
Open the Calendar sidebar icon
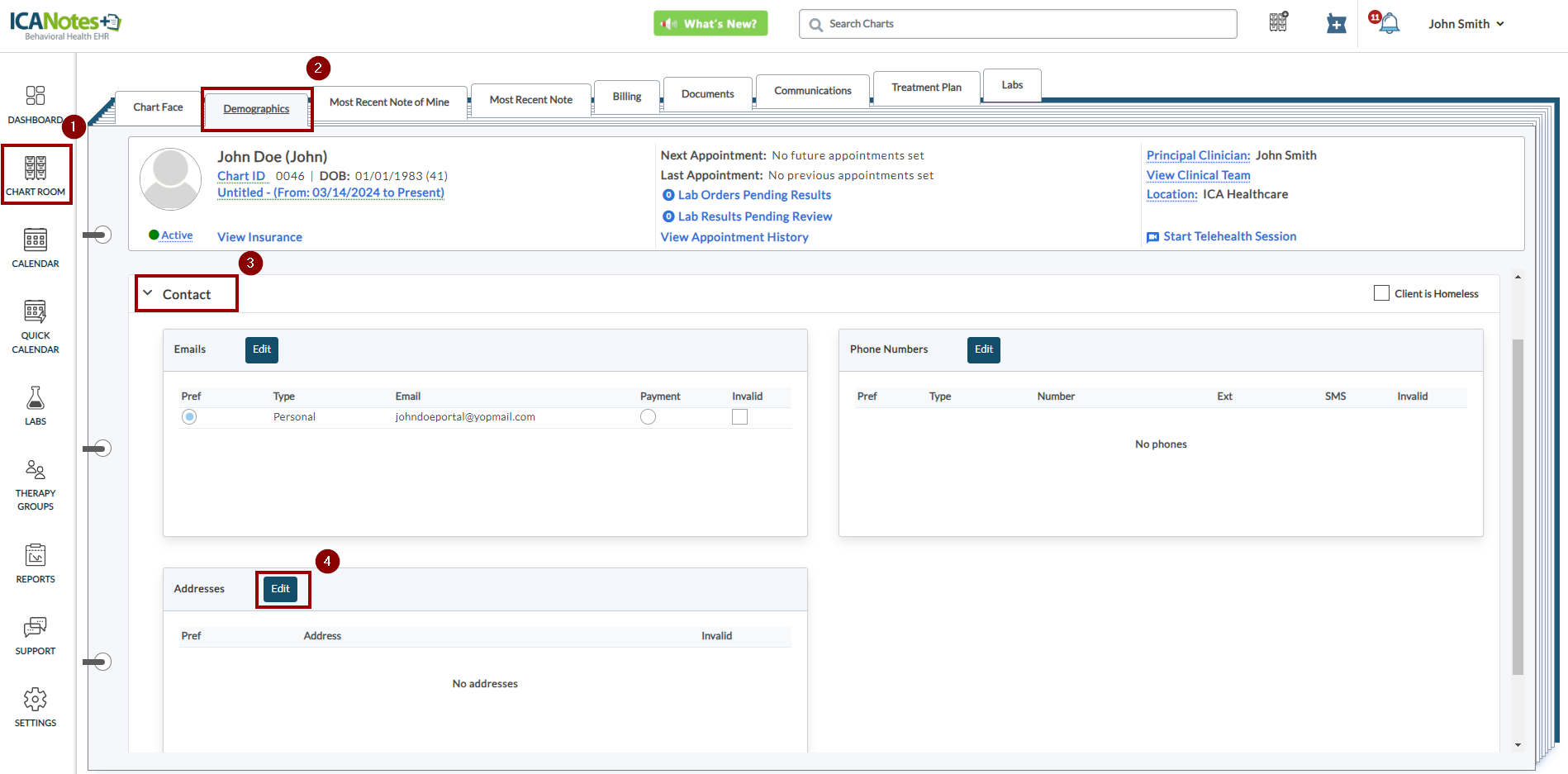pyautogui.click(x=36, y=240)
